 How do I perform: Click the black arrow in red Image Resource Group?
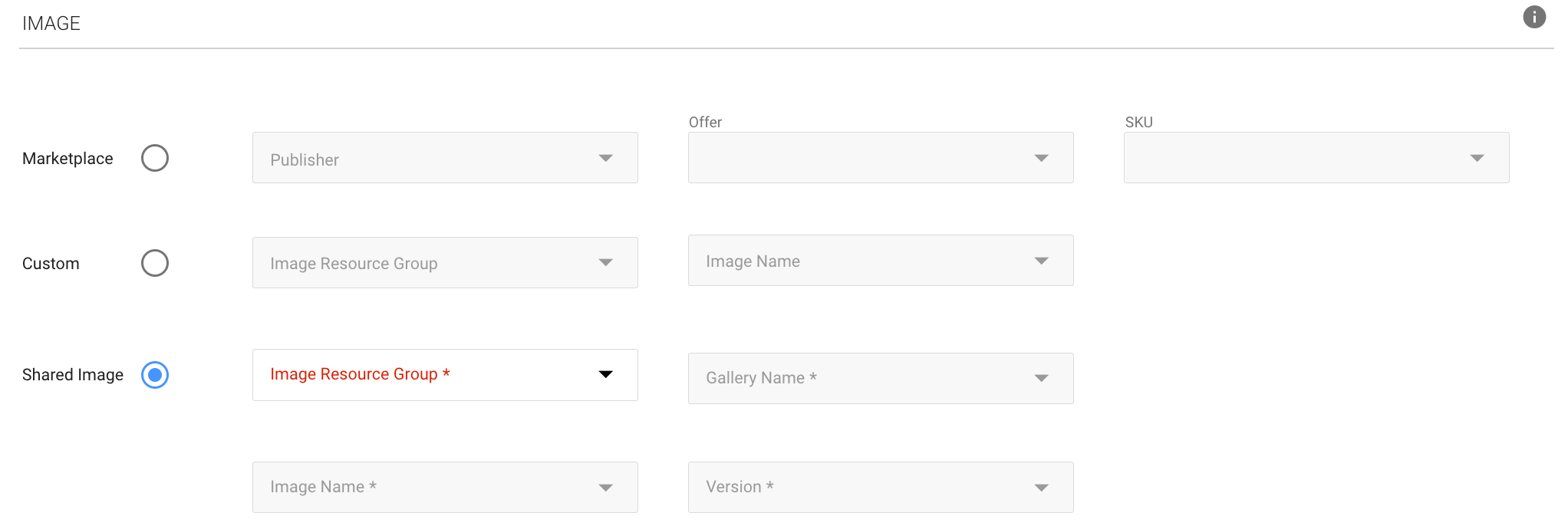[605, 374]
